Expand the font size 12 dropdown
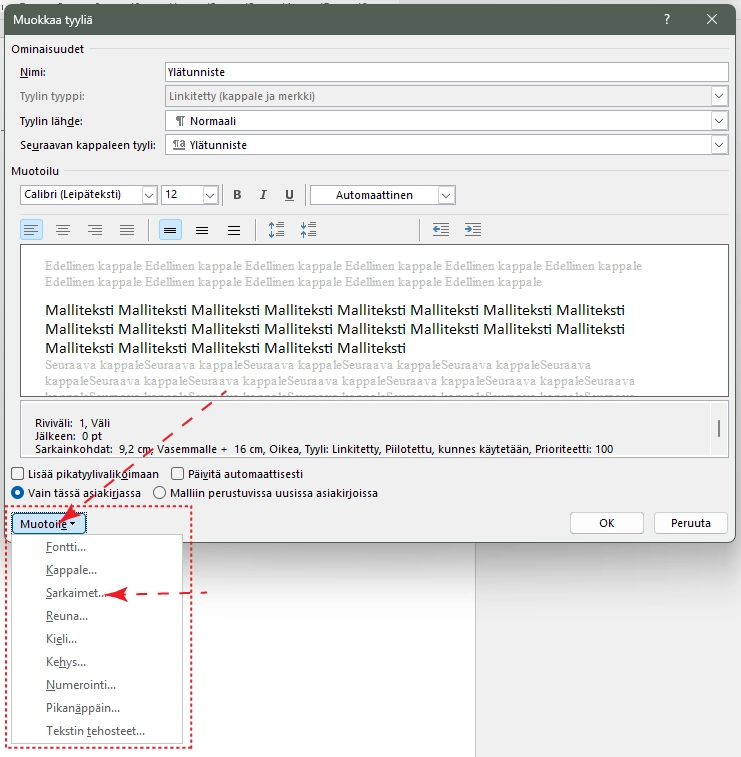Screen dimensions: 741x757 coord(210,195)
